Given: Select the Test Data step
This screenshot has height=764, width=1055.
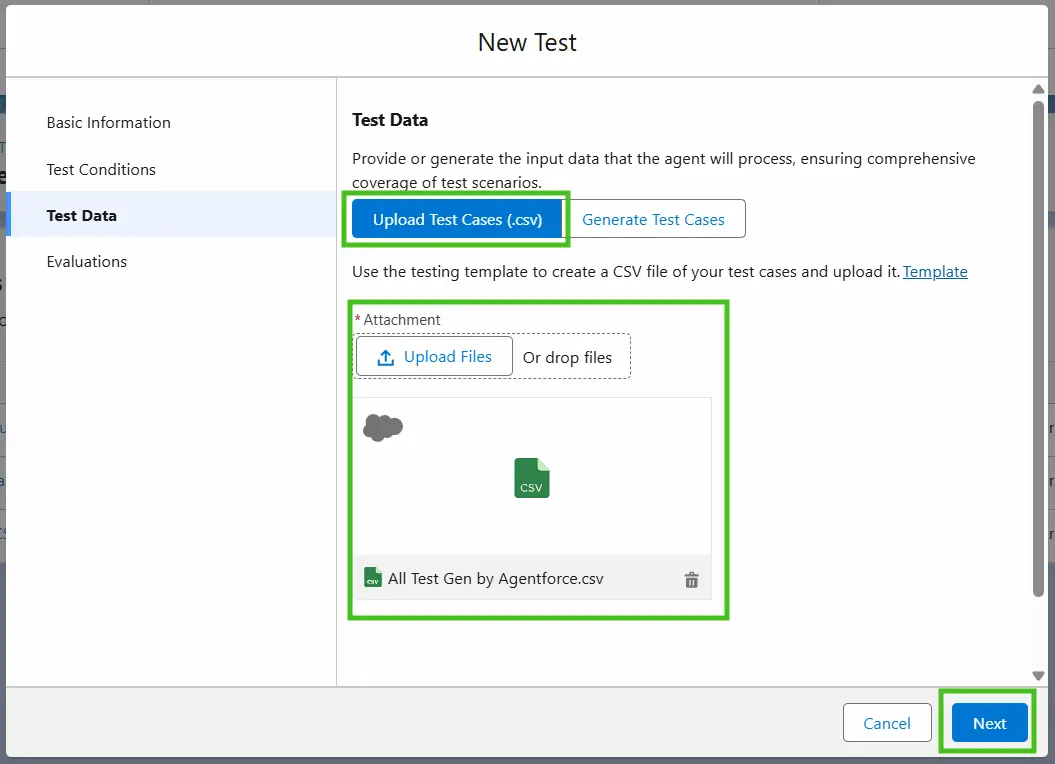Looking at the screenshot, I should [x=82, y=216].
